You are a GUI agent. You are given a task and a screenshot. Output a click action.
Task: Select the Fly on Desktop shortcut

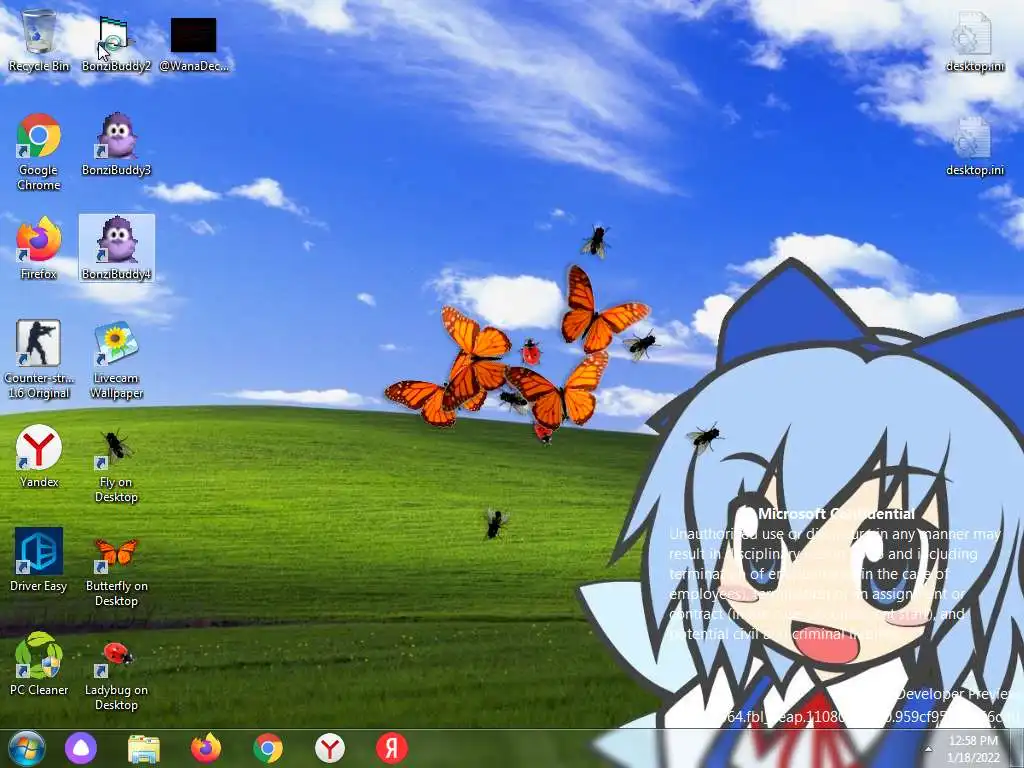click(116, 464)
